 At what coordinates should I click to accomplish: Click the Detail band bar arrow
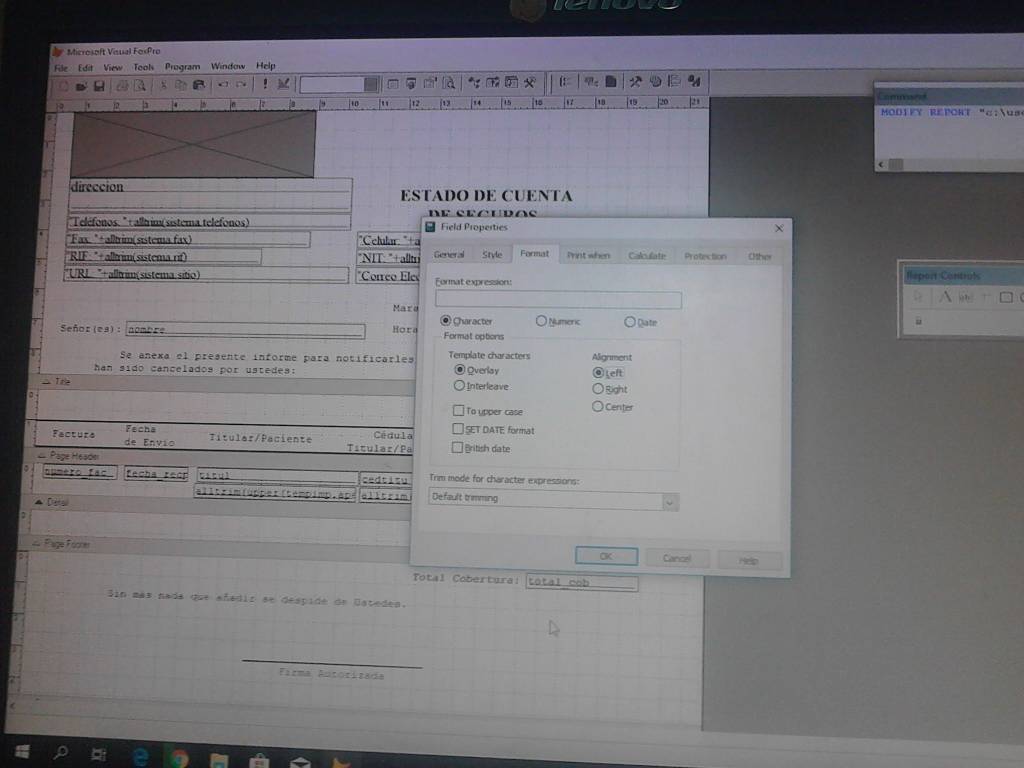39,502
